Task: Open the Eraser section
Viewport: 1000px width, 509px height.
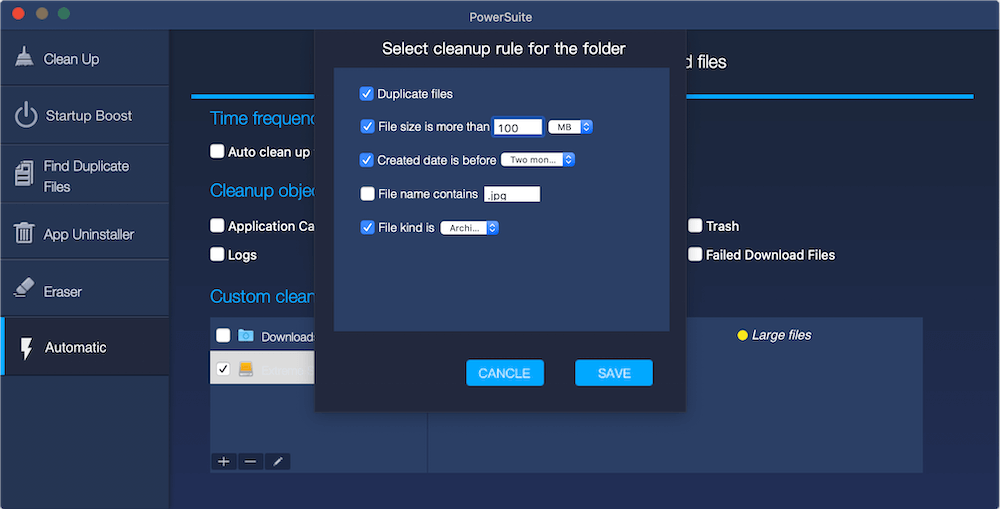Action: pos(85,289)
